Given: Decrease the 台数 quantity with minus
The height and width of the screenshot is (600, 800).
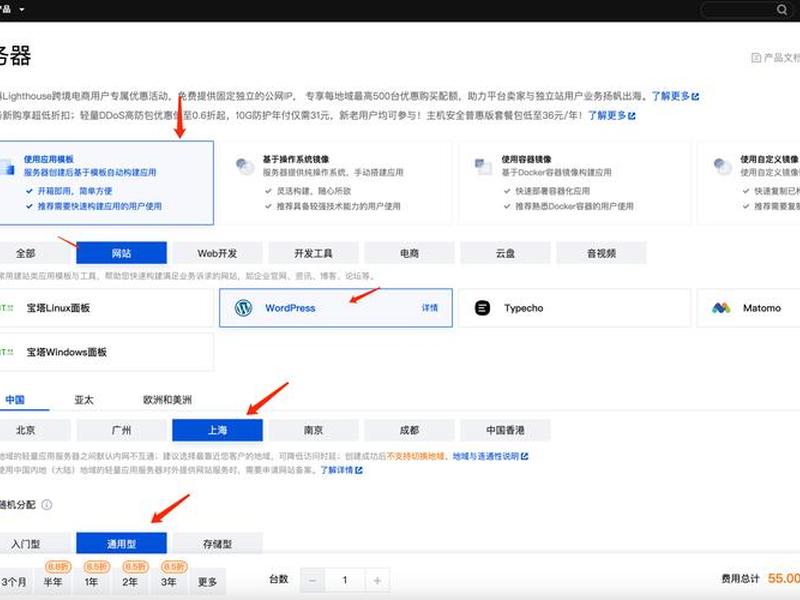Looking at the screenshot, I should [x=312, y=581].
